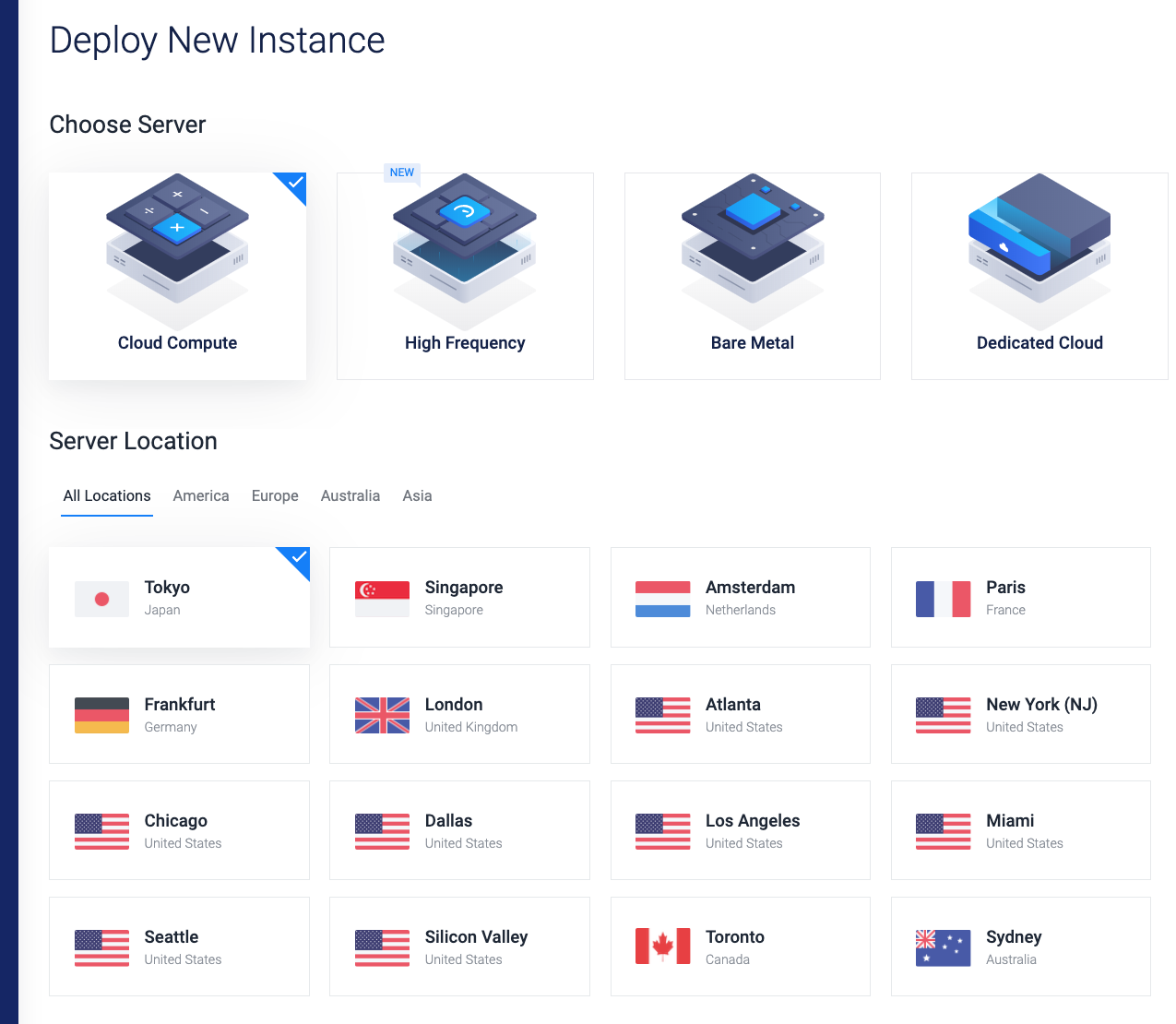Click the Germany flag for Frankfurt

click(101, 716)
